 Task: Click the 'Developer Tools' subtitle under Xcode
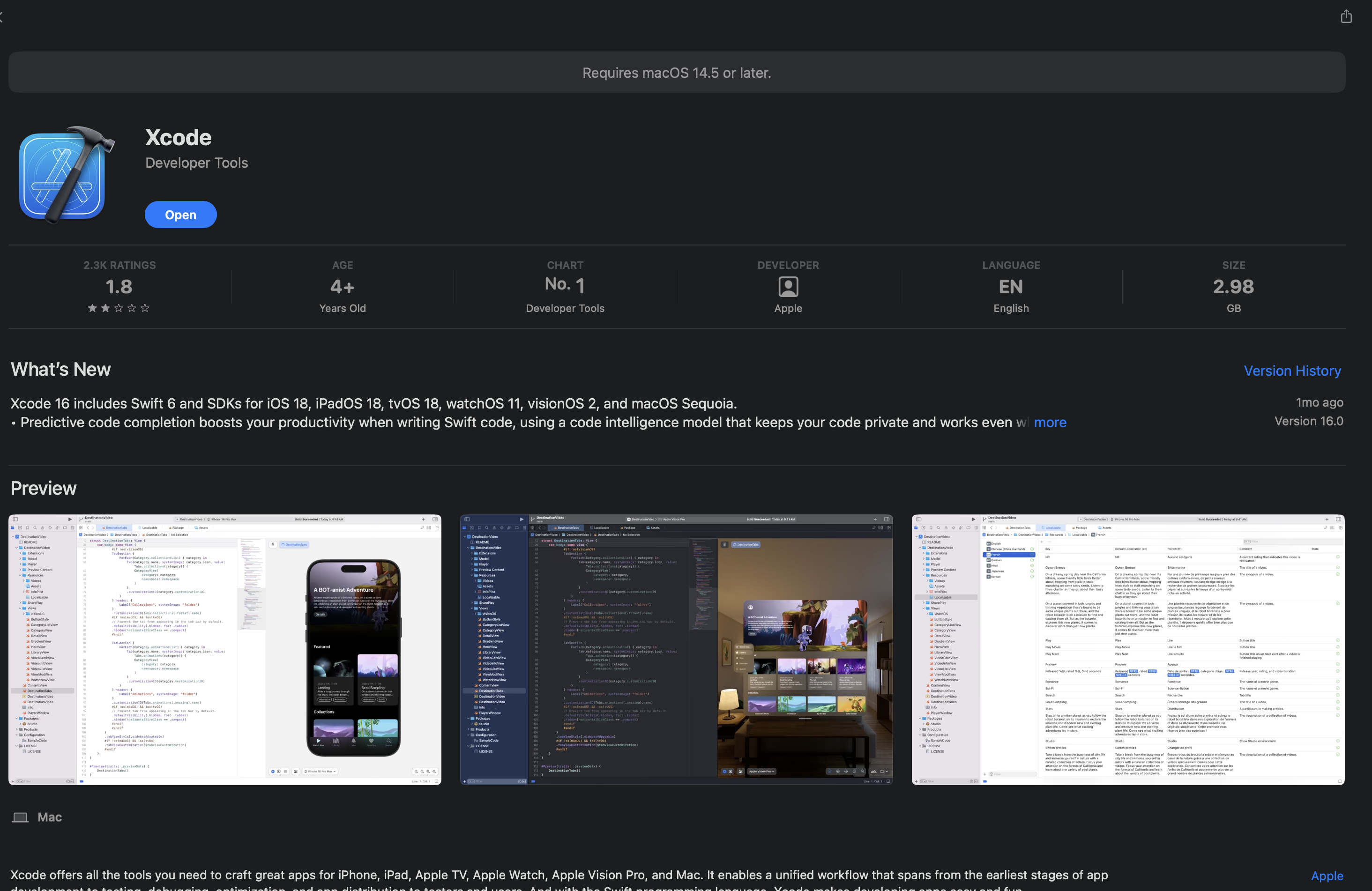pos(197,163)
